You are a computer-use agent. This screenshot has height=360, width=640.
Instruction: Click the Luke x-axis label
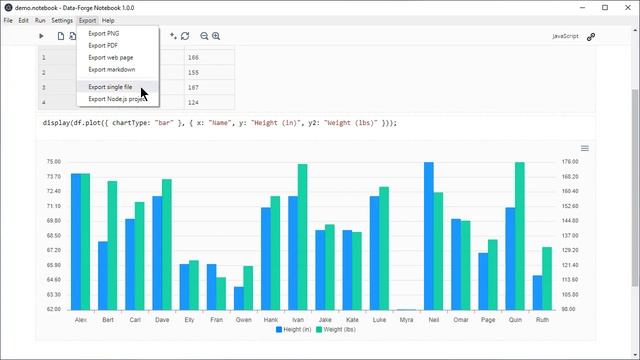(x=379, y=320)
